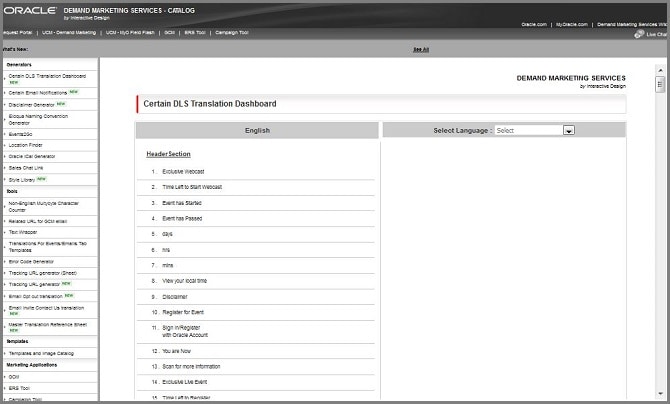This screenshot has width=670, height=404.
Task: Open Email Opt out translation in sidebar
Action: click(x=35, y=296)
